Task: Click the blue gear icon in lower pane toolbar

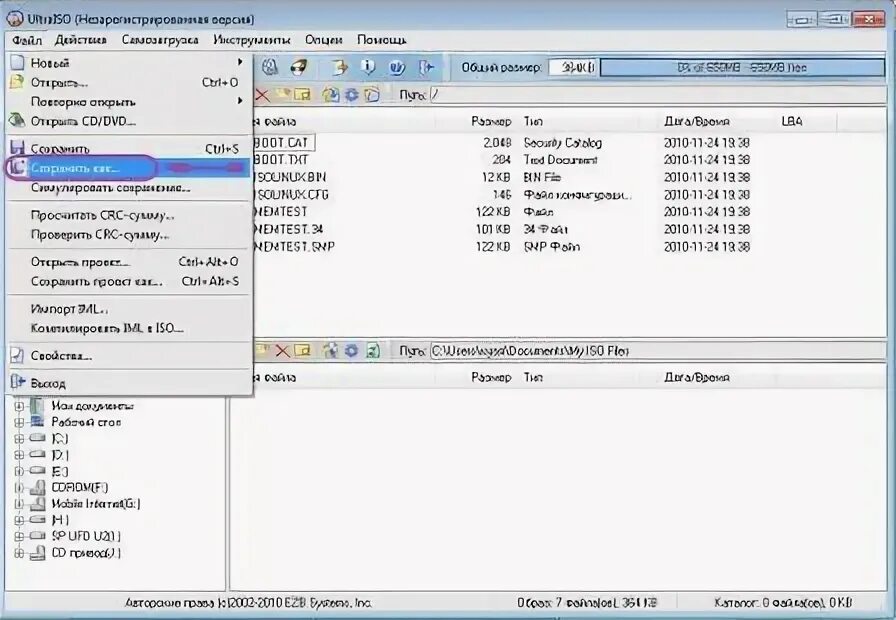Action: [351, 350]
